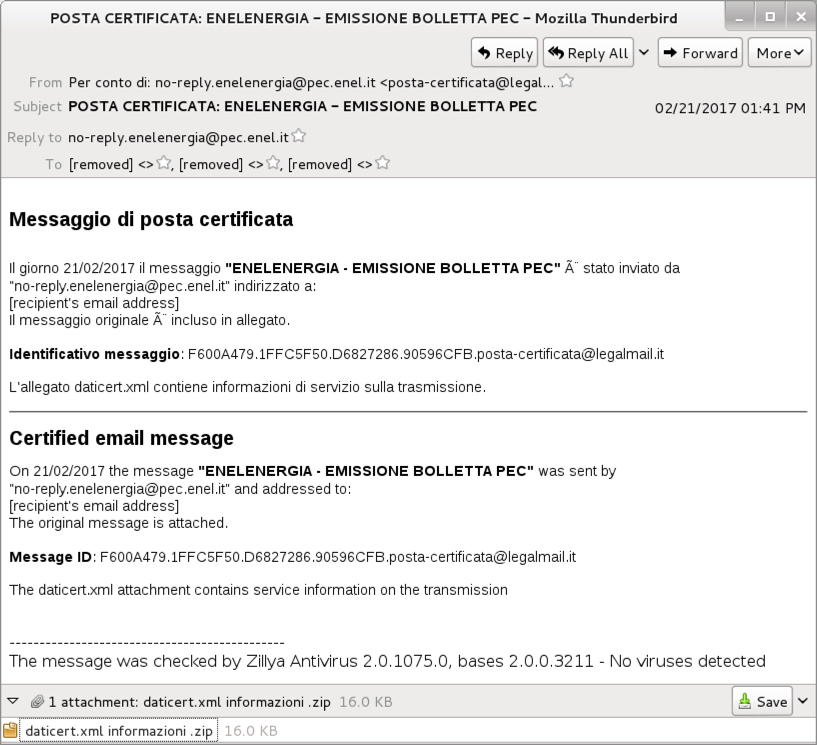Click 'The daticert.xml attachment contains service information' text
This screenshot has height=745, width=817.
(258, 590)
